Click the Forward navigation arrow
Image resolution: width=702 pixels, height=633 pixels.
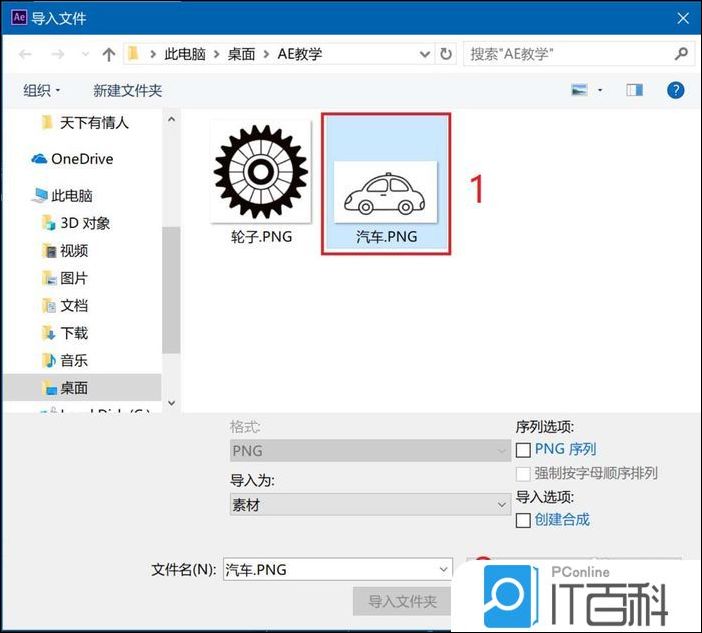58,55
